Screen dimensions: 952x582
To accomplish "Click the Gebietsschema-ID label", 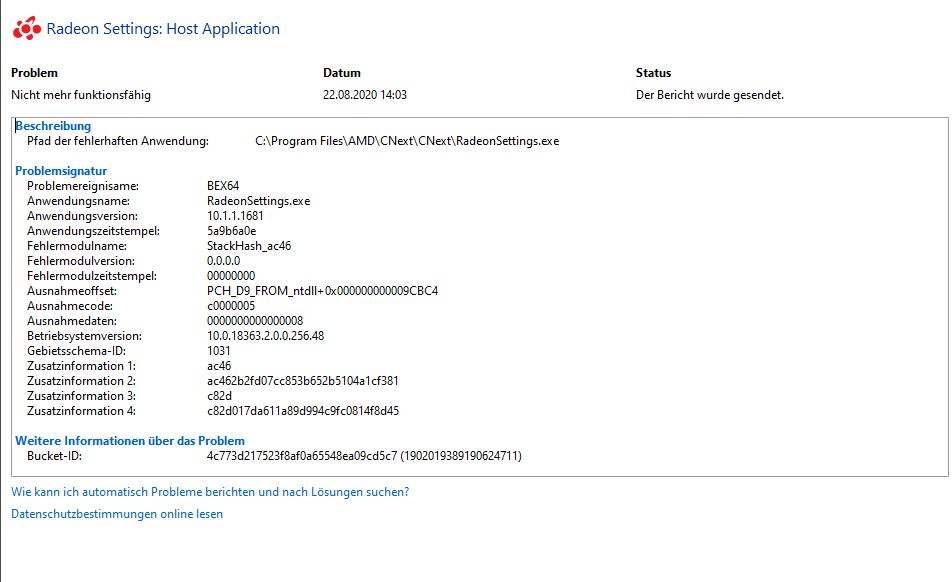I will 76,351.
